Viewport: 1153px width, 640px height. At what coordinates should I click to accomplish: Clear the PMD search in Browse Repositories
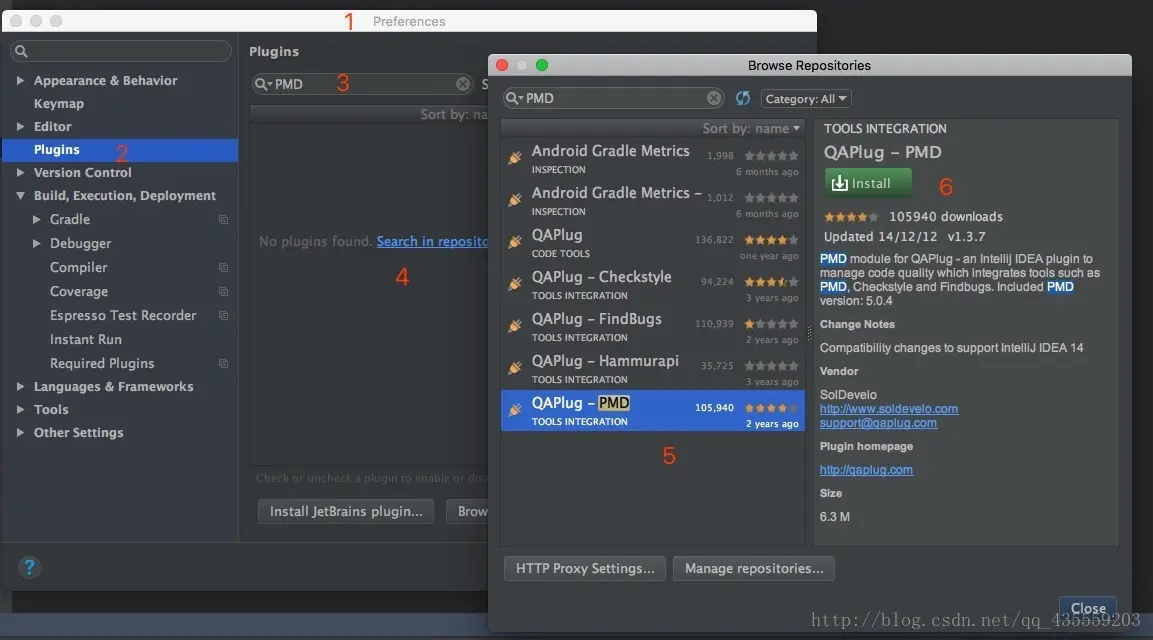(714, 98)
